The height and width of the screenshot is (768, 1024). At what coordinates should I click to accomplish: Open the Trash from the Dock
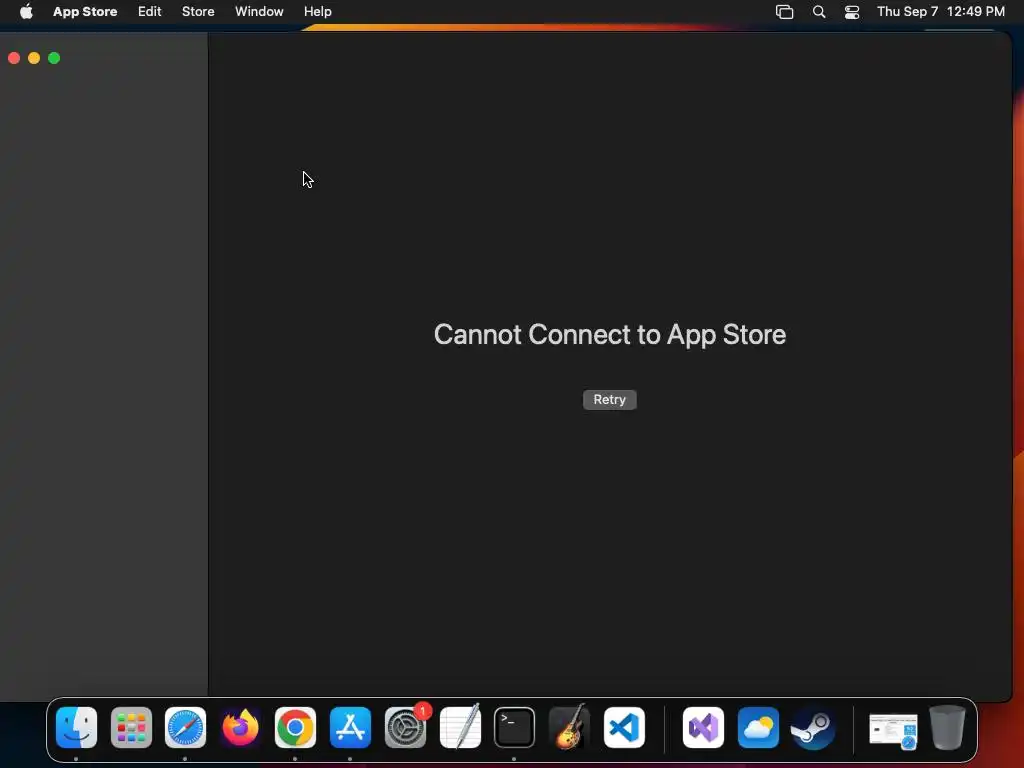[947, 728]
